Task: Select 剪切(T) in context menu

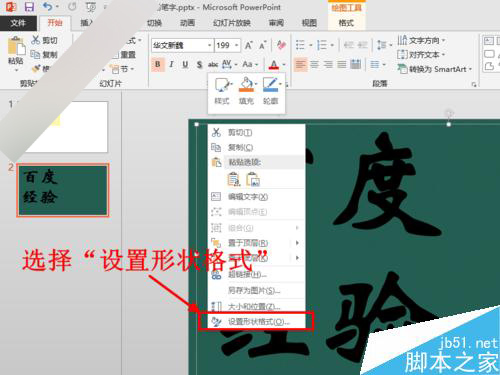Action: point(256,132)
